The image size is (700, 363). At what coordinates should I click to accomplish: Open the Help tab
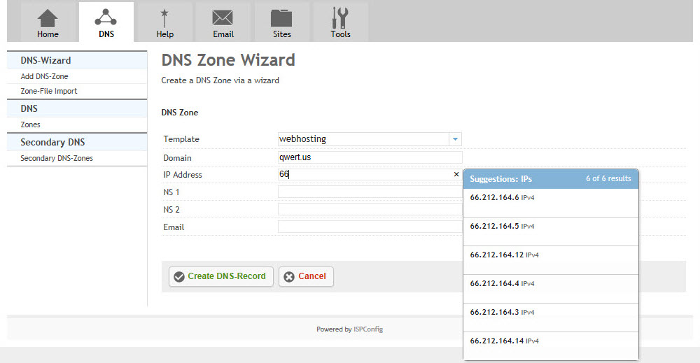[165, 22]
